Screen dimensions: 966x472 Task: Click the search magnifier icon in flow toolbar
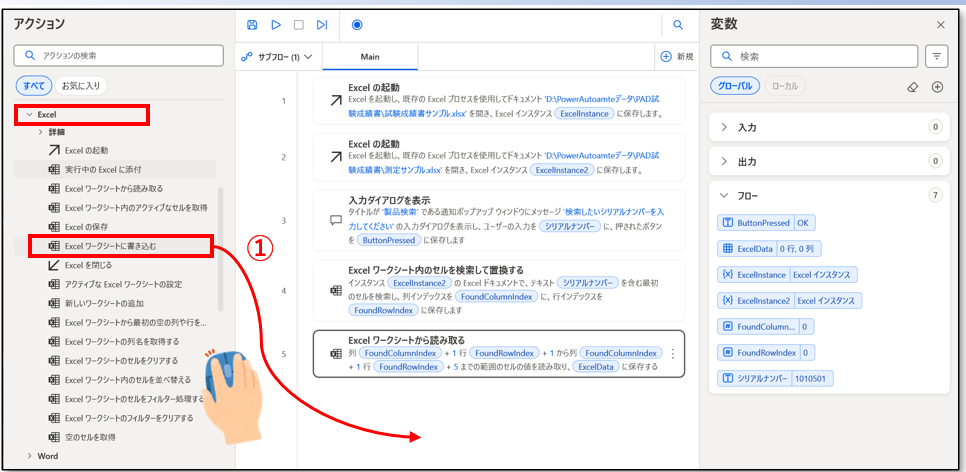tap(678, 24)
